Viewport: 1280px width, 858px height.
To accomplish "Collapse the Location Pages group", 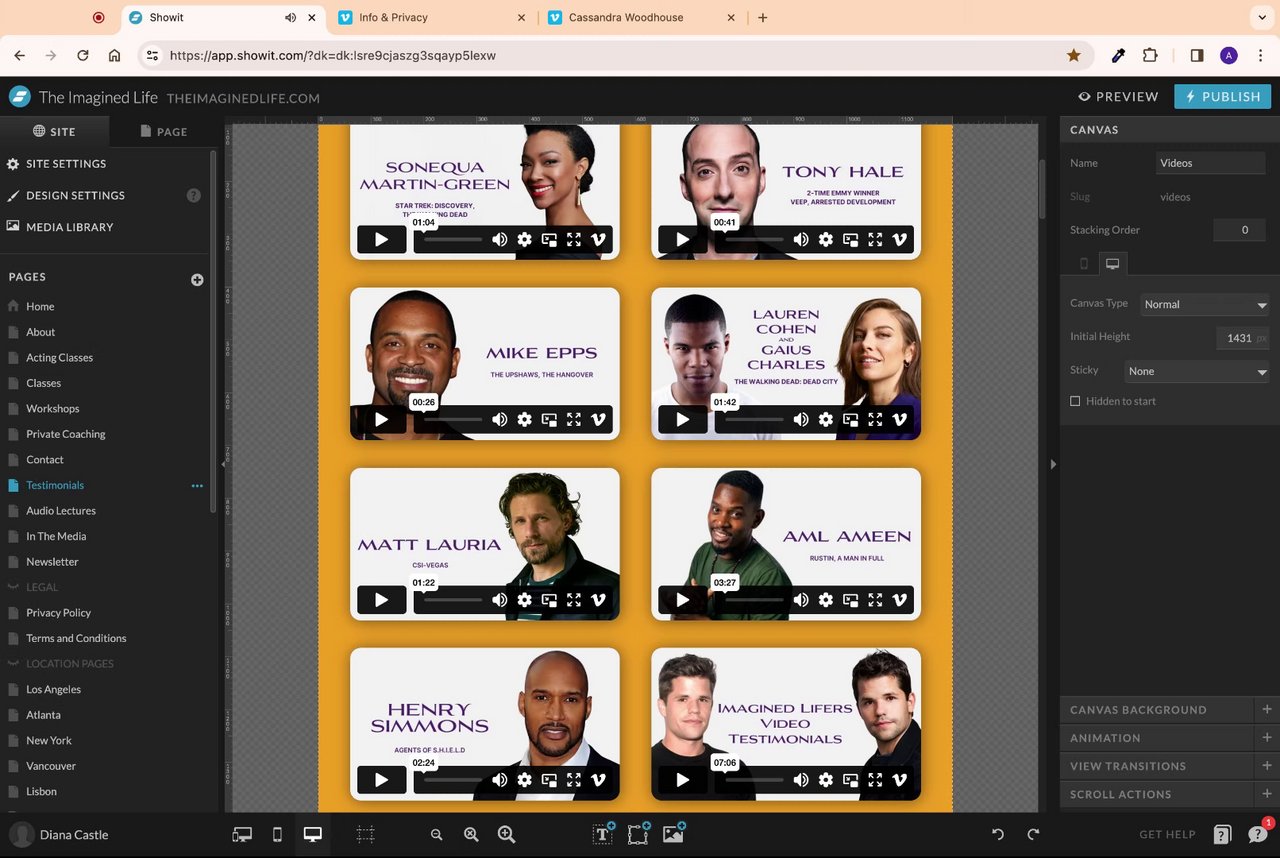I will [14, 664].
